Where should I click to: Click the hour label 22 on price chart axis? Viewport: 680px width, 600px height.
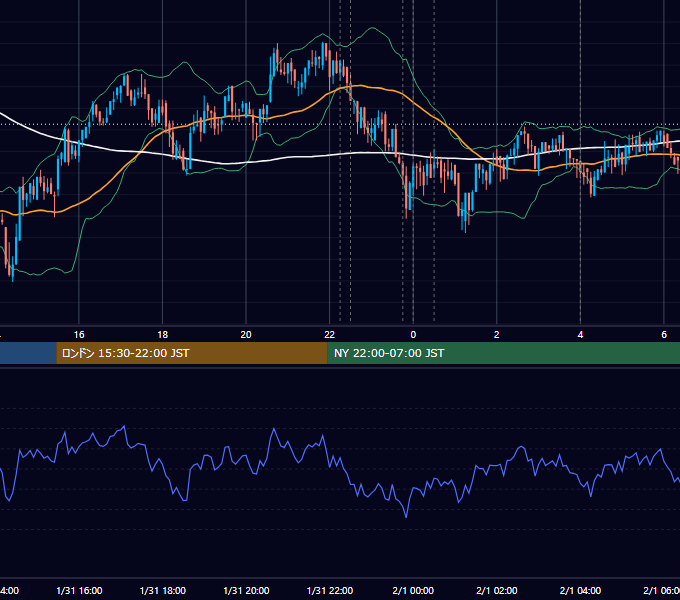[x=330, y=335]
